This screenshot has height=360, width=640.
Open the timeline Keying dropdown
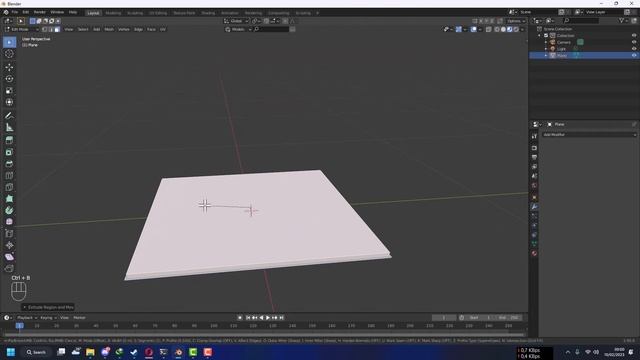coord(48,318)
